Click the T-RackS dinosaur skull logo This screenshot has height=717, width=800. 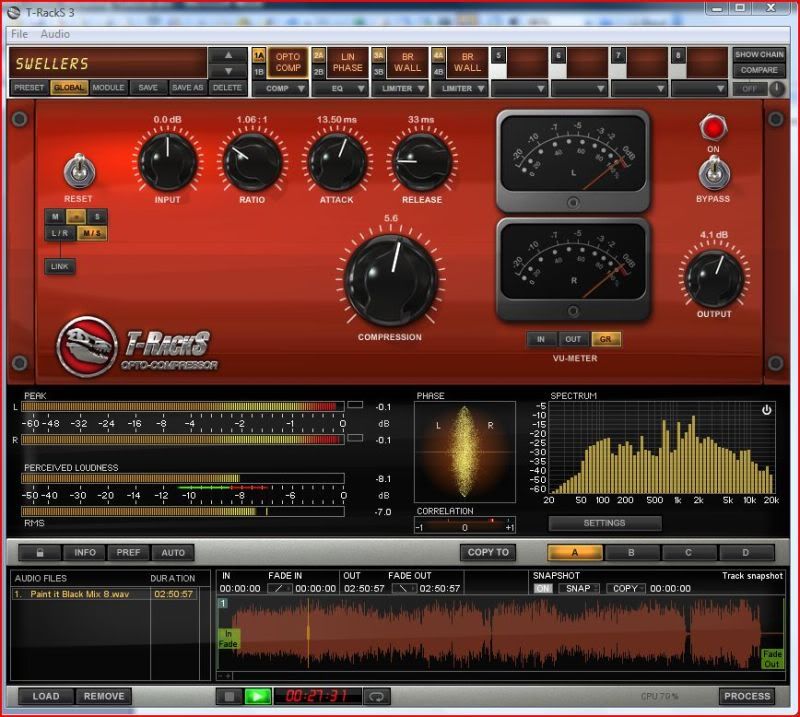point(87,347)
